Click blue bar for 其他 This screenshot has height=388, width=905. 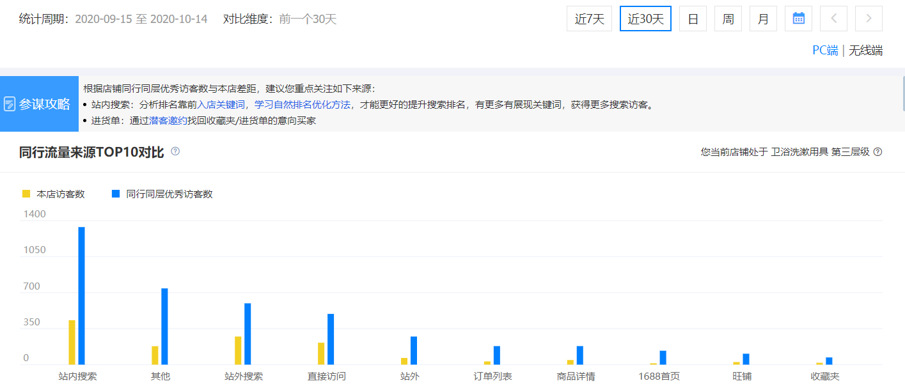point(164,326)
